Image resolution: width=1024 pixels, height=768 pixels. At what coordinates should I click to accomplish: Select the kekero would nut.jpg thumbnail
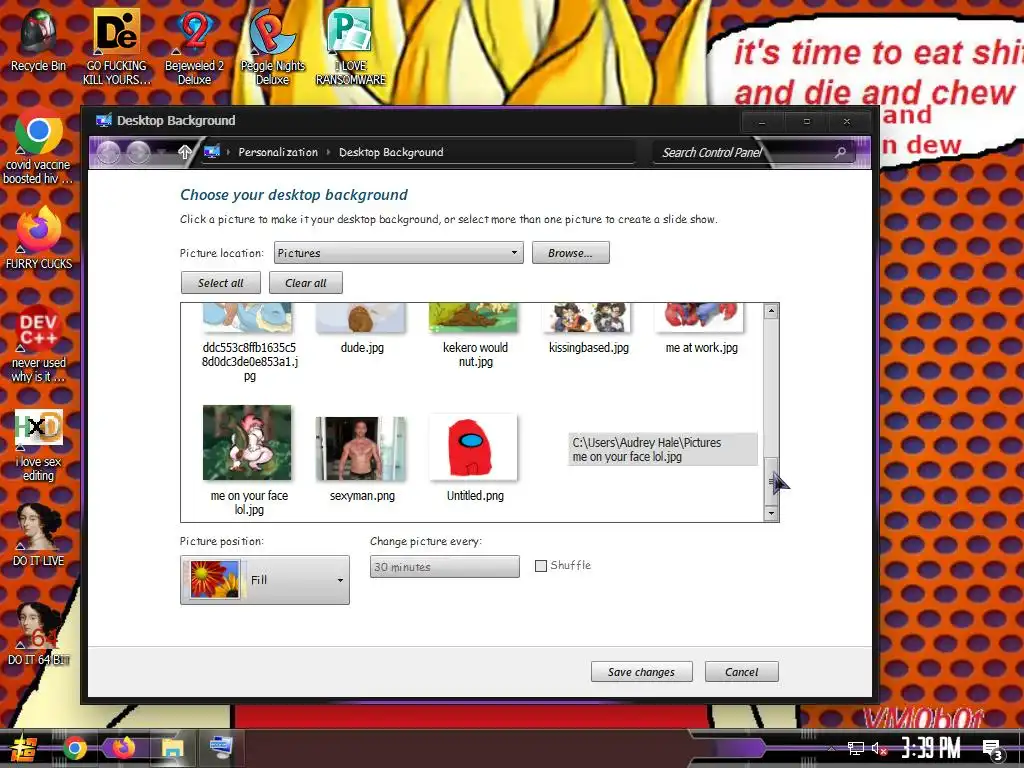pos(473,317)
